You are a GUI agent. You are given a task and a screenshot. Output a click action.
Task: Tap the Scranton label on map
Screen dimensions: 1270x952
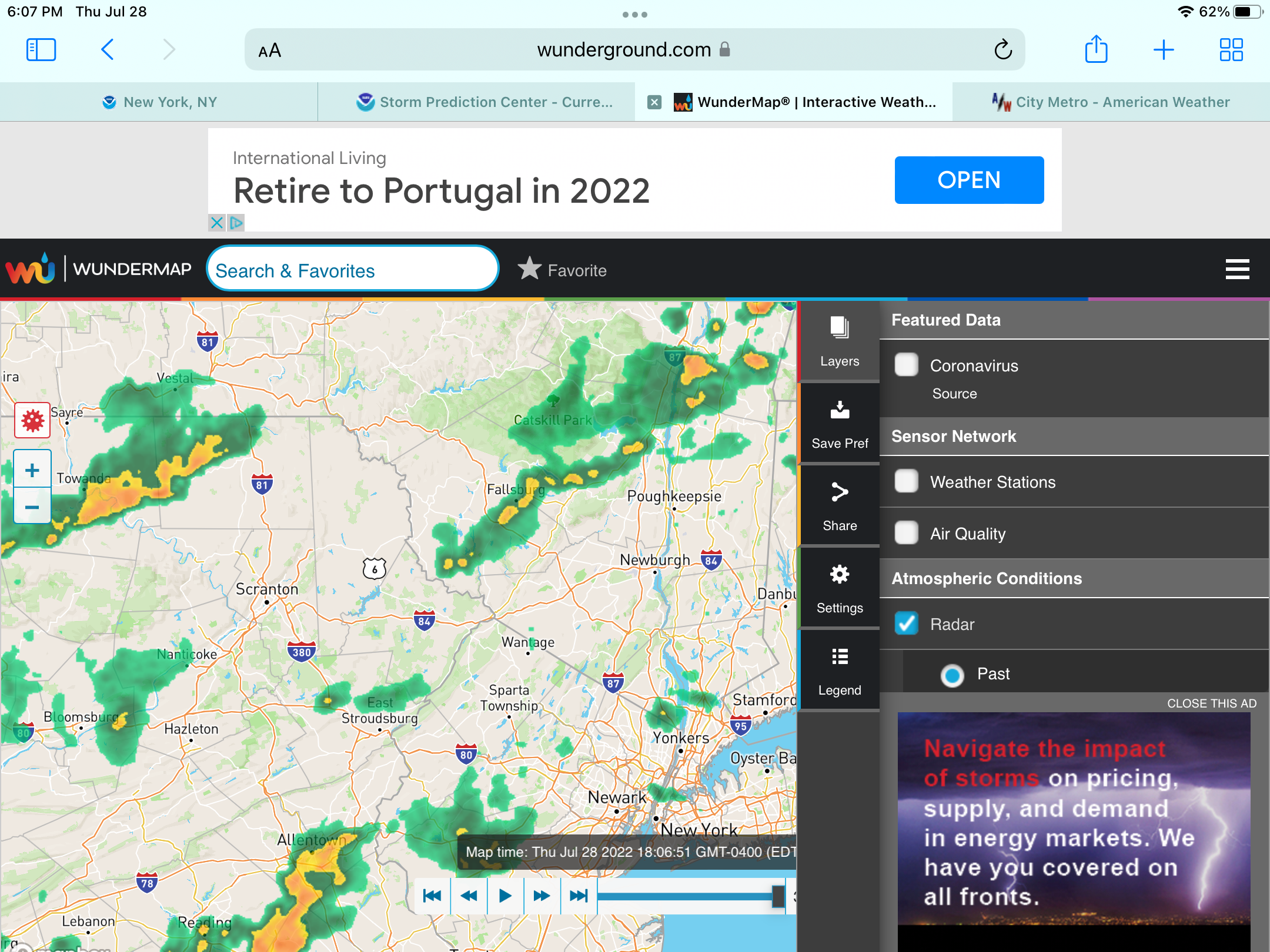[267, 589]
